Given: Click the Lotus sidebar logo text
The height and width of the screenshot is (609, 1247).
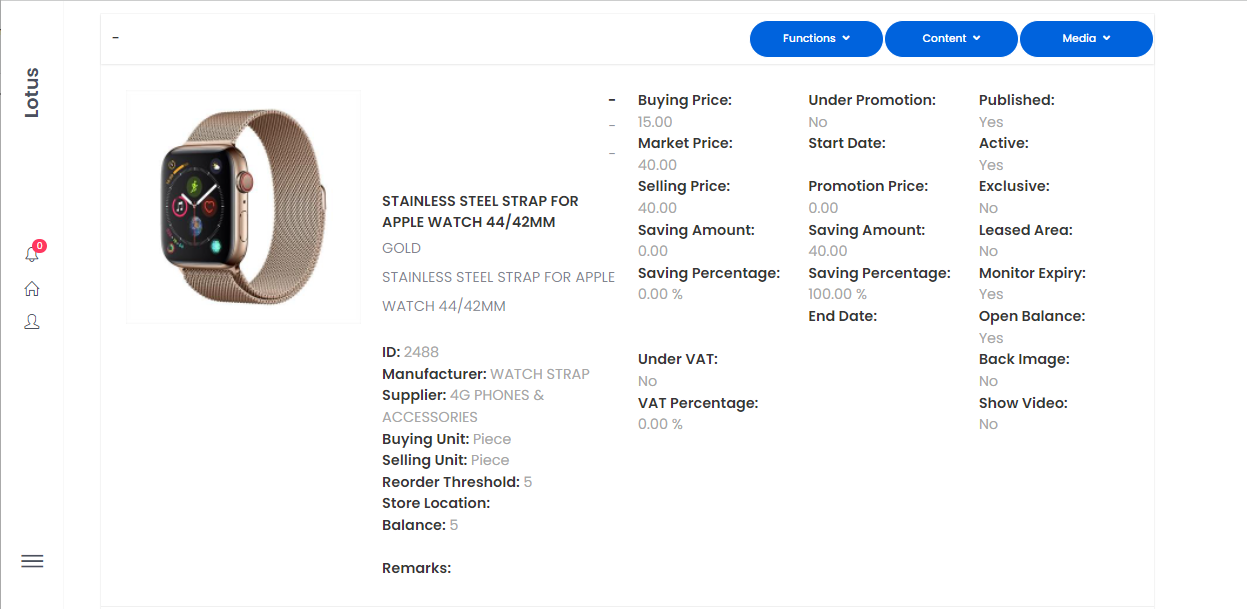Looking at the screenshot, I should point(32,93).
